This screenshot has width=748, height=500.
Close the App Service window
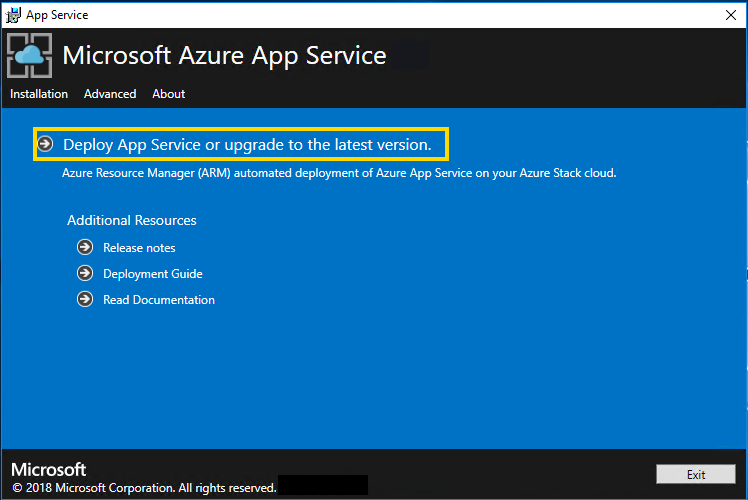[730, 15]
